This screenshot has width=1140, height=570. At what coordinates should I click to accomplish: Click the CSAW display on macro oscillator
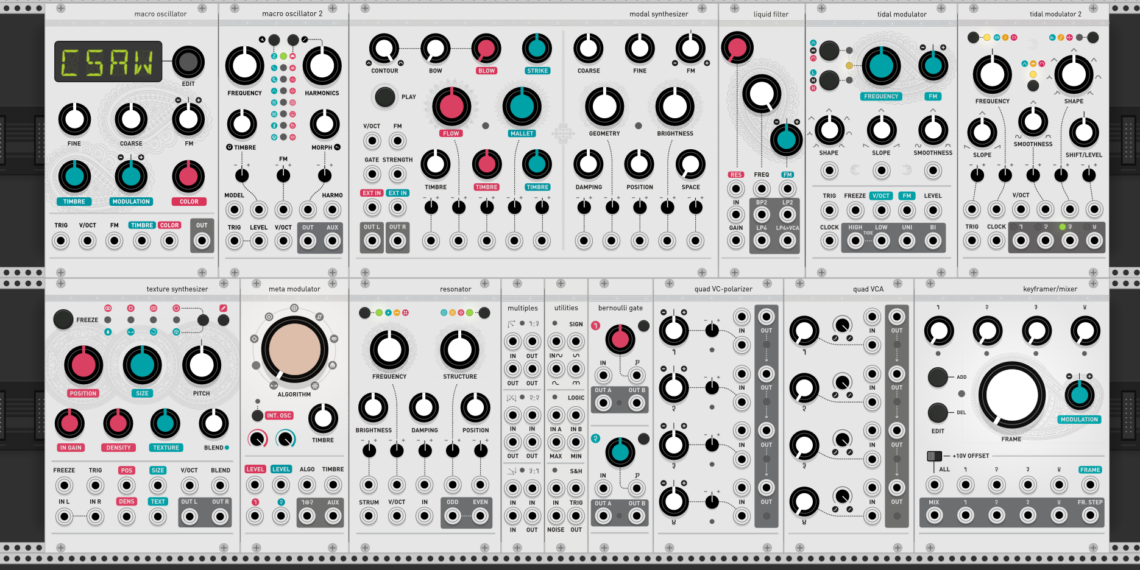click(x=108, y=62)
